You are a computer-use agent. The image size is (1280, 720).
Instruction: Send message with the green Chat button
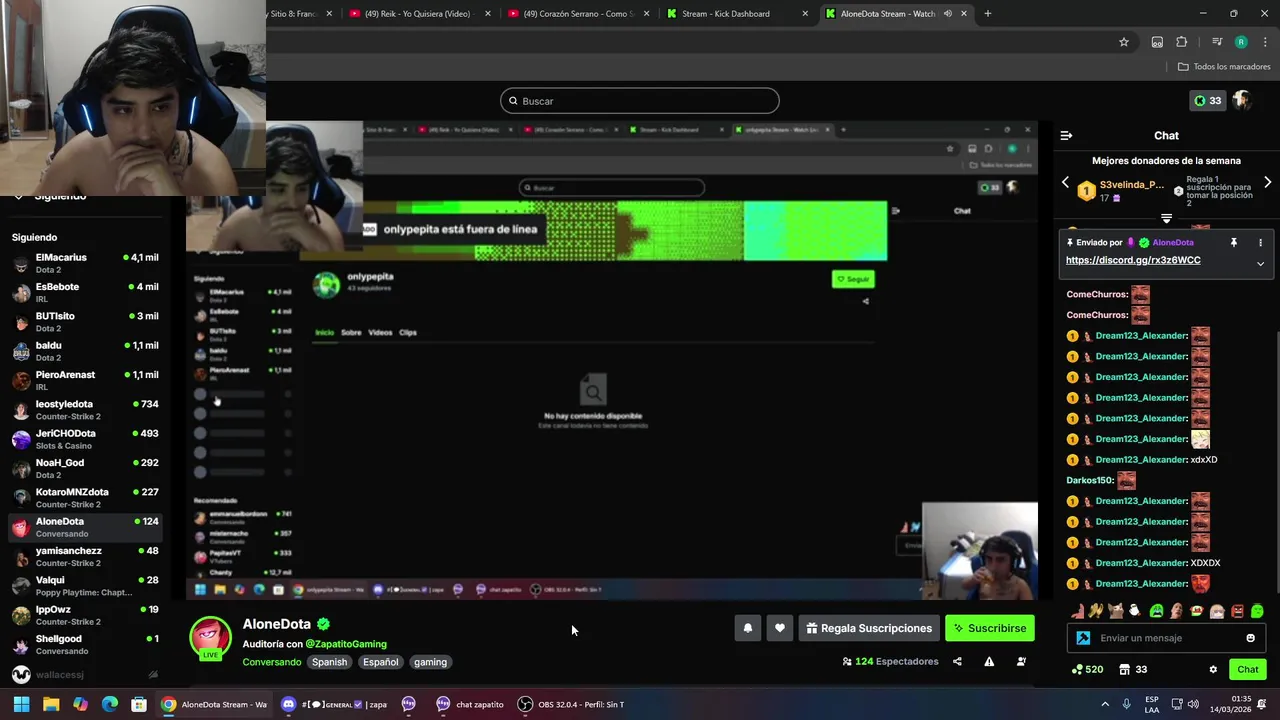coord(1248,670)
